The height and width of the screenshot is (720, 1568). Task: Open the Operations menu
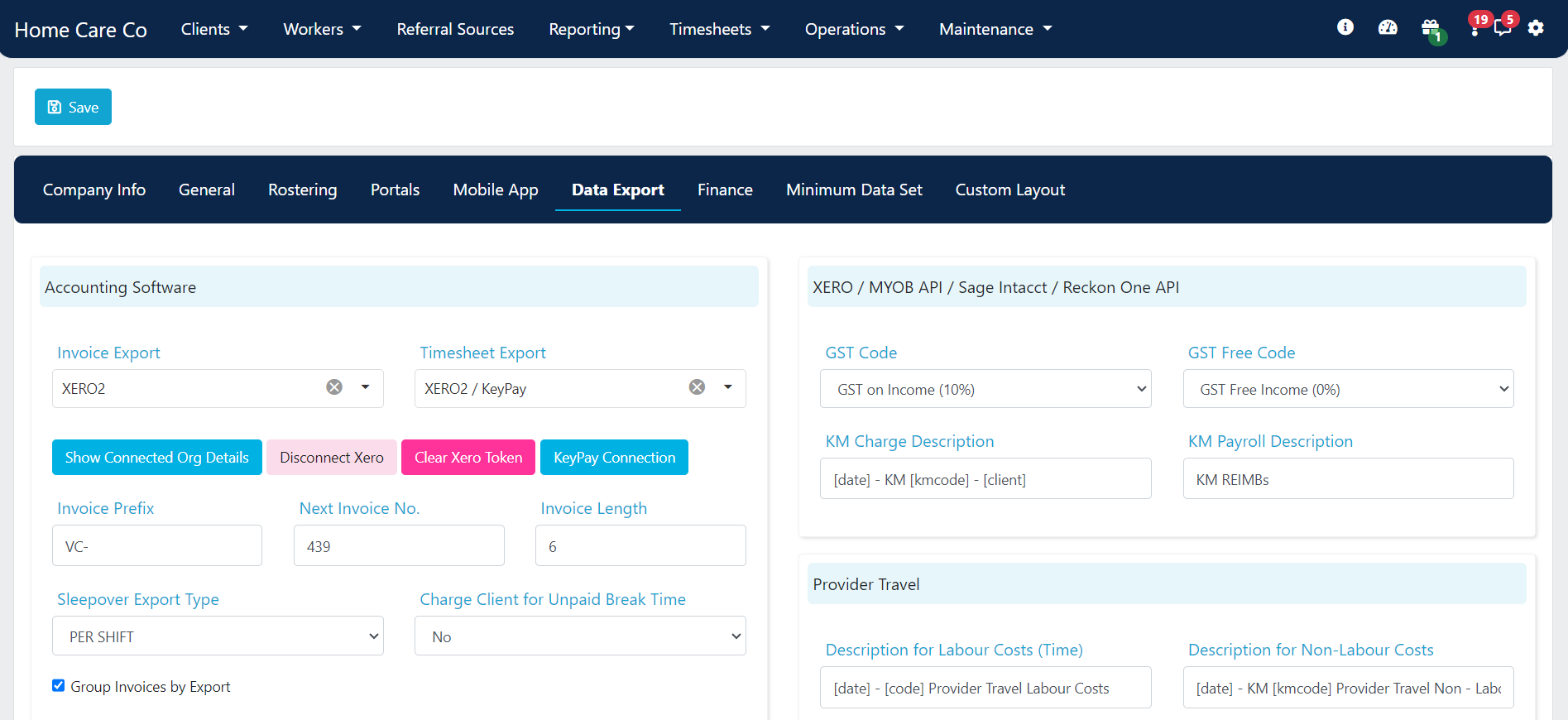854,29
